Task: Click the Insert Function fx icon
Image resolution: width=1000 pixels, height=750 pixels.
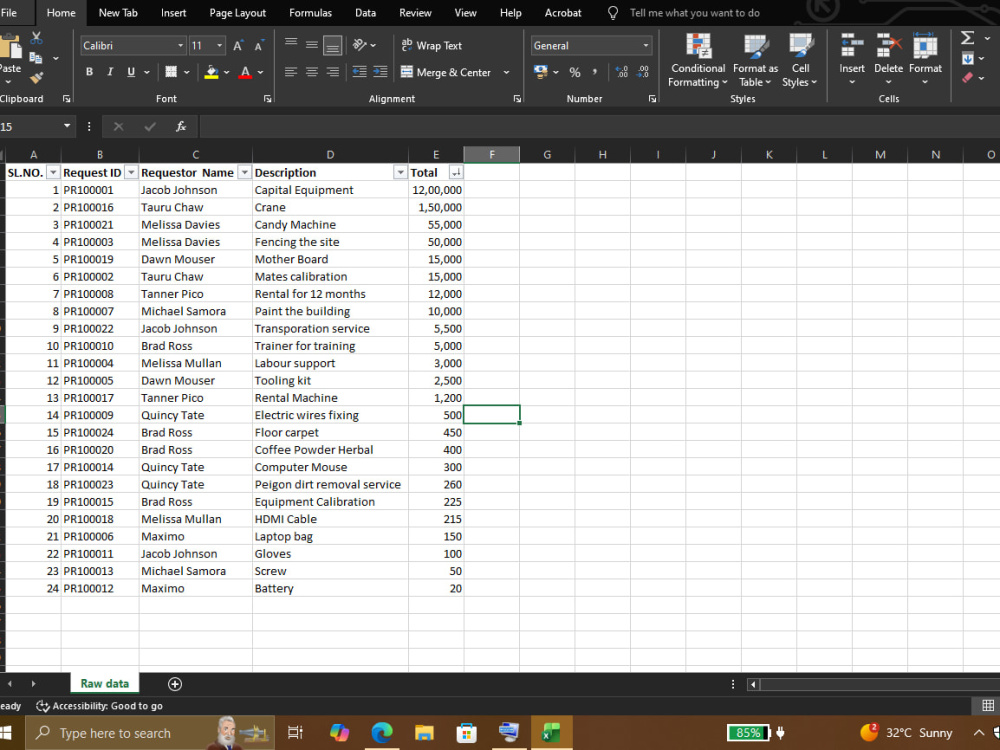Action: [x=181, y=126]
